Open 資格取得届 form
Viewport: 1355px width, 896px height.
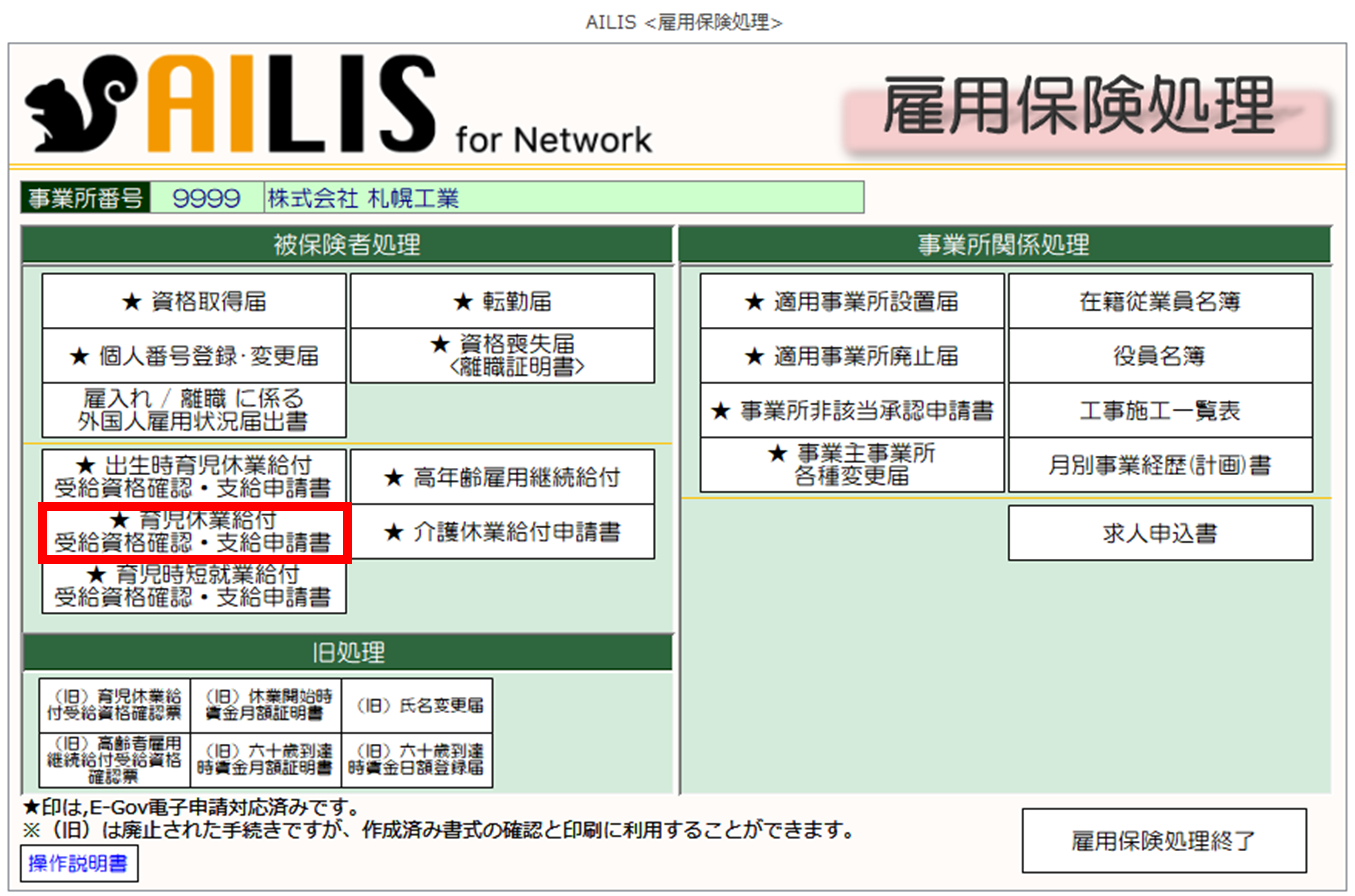pos(194,301)
